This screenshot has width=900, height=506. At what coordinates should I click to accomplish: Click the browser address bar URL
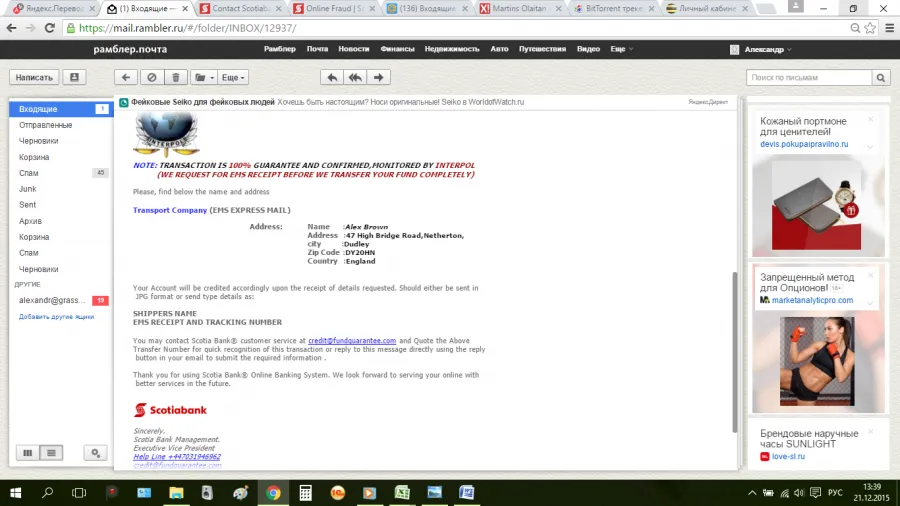click(x=188, y=28)
